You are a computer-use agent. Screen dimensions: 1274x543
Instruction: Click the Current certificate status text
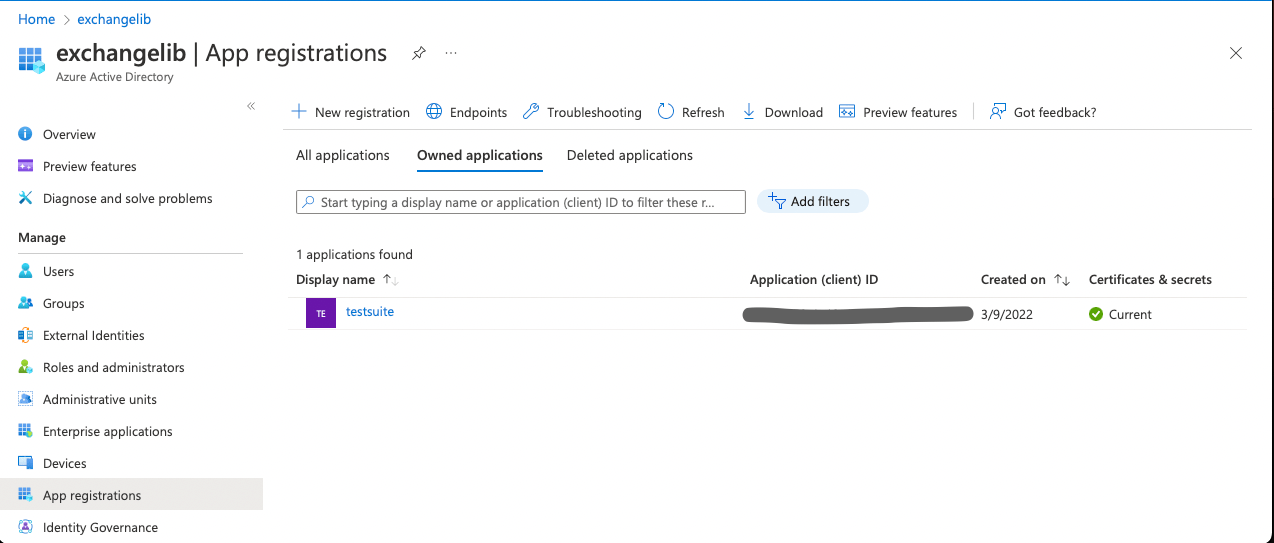[1130, 314]
